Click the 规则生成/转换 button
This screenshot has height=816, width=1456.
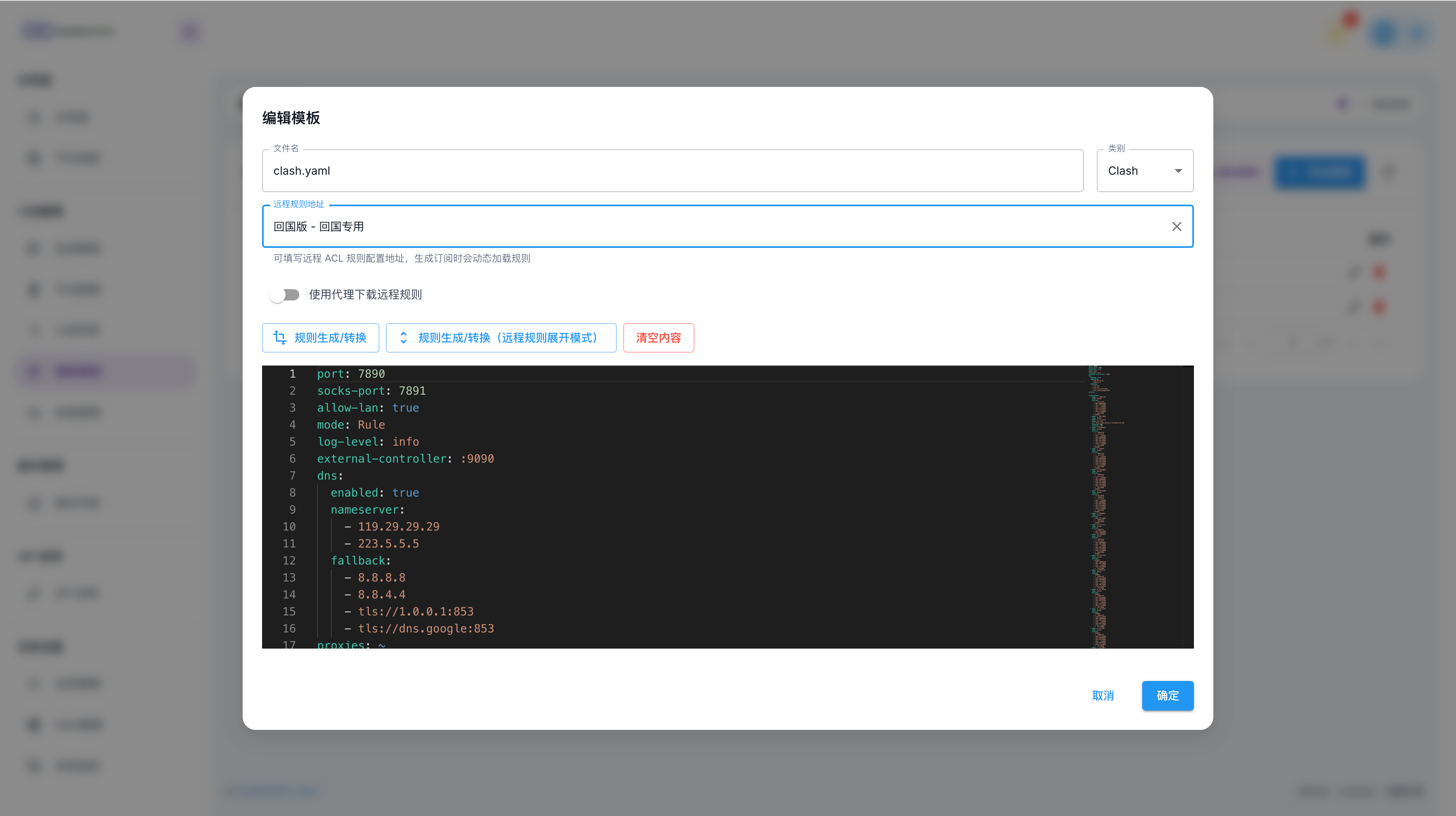point(320,338)
